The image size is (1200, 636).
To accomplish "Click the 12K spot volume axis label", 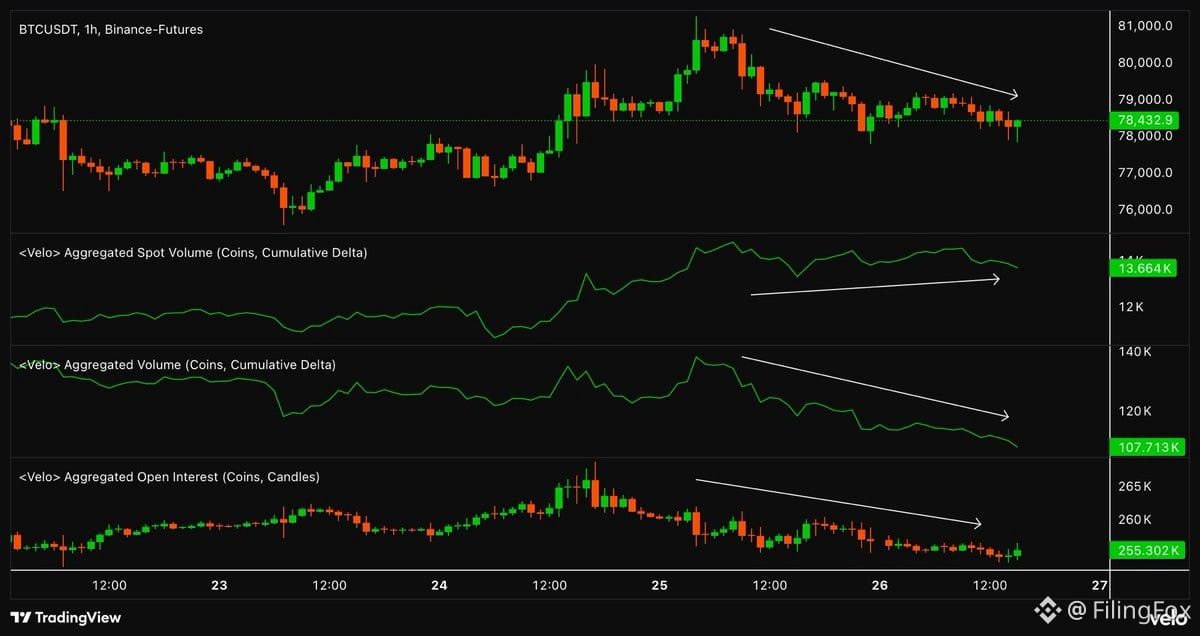I will pyautogui.click(x=1132, y=306).
